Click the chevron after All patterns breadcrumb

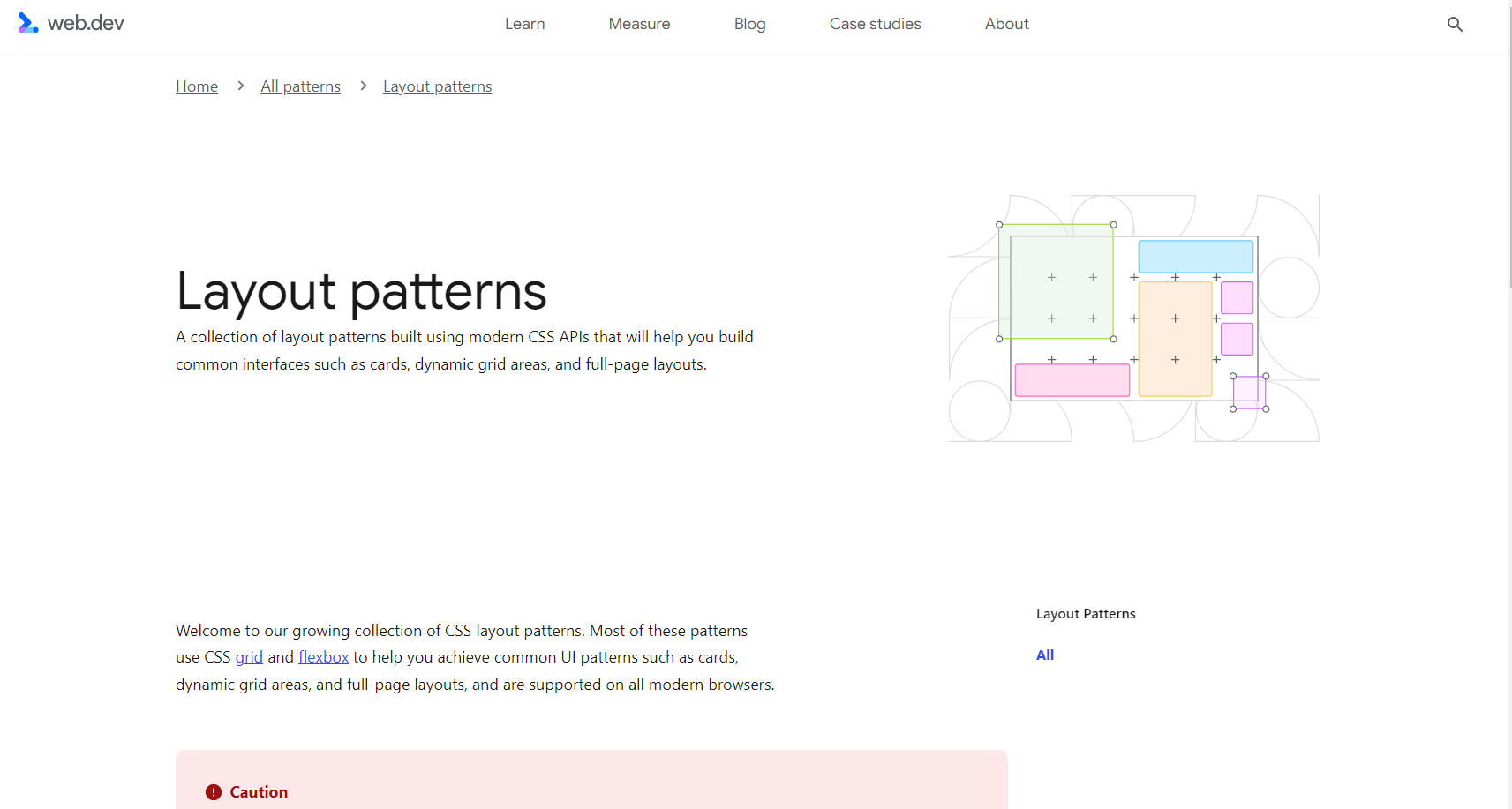click(x=362, y=86)
